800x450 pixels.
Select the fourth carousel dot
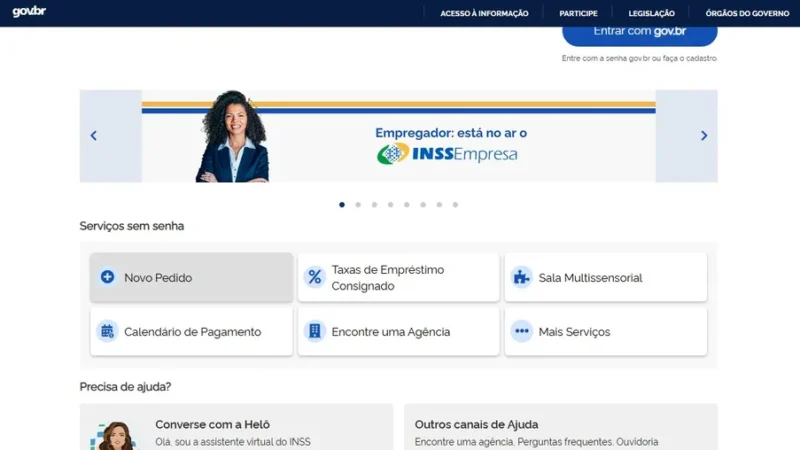pos(390,205)
